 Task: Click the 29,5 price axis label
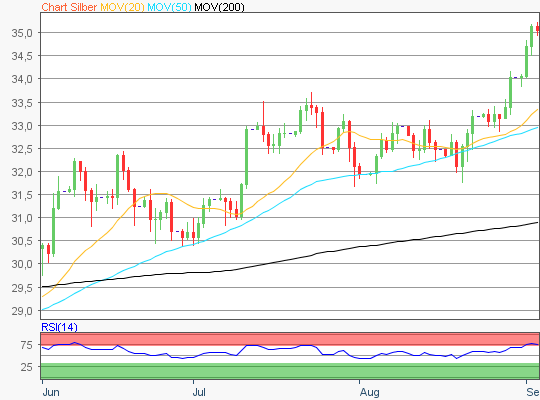[22, 288]
